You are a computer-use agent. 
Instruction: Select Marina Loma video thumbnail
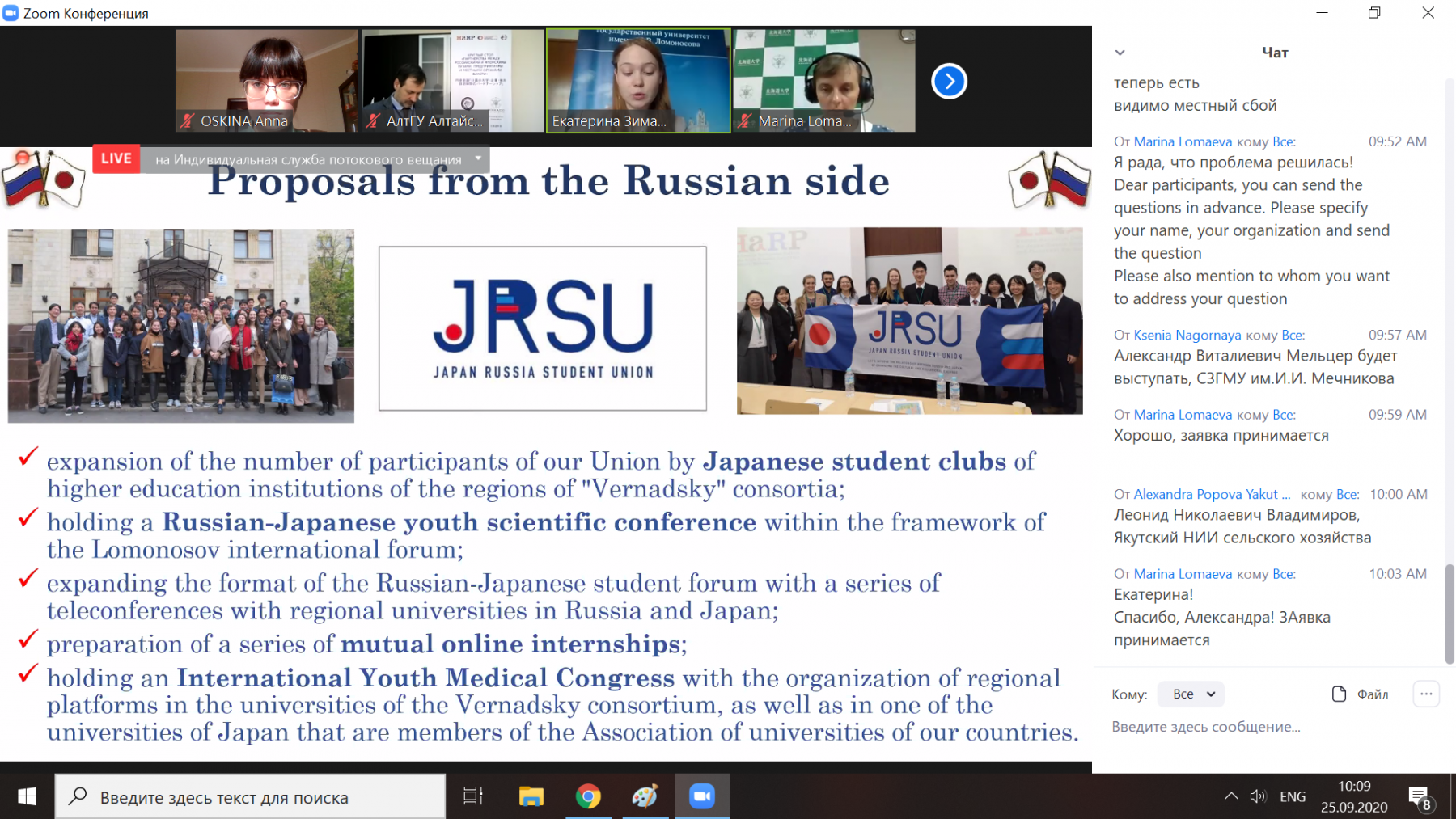[824, 81]
